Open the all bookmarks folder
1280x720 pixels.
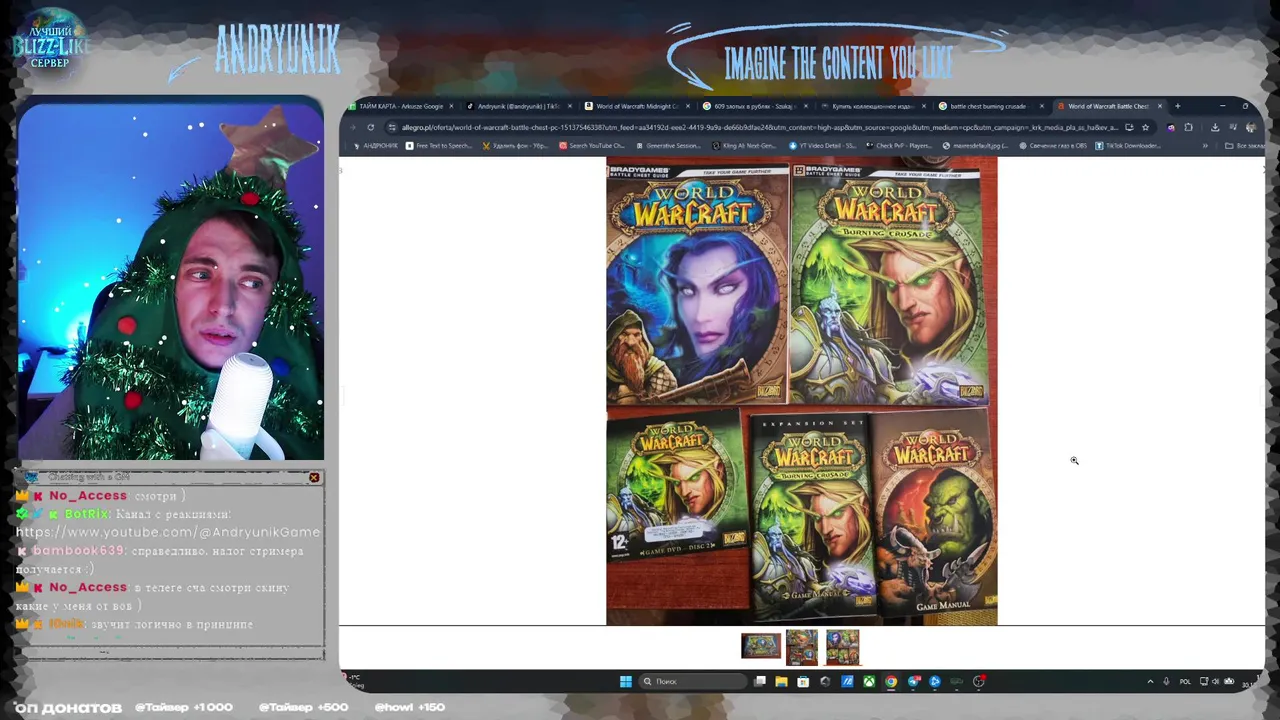click(1244, 146)
